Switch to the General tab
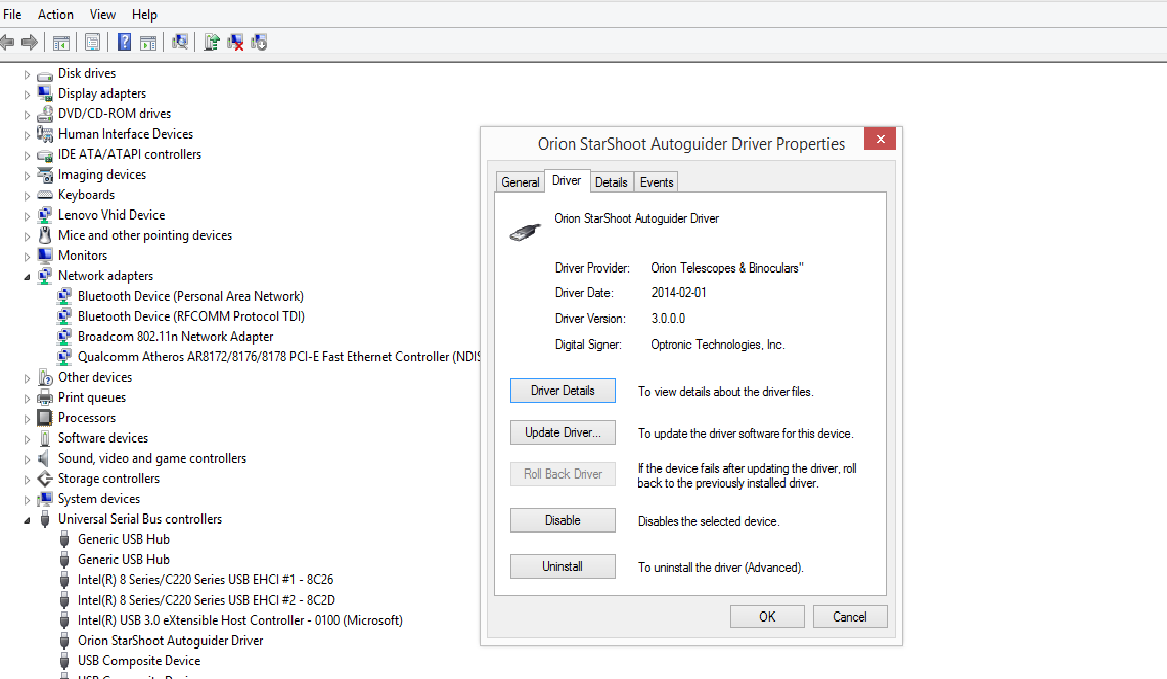Viewport: 1167px width, 679px height. pyautogui.click(x=520, y=182)
